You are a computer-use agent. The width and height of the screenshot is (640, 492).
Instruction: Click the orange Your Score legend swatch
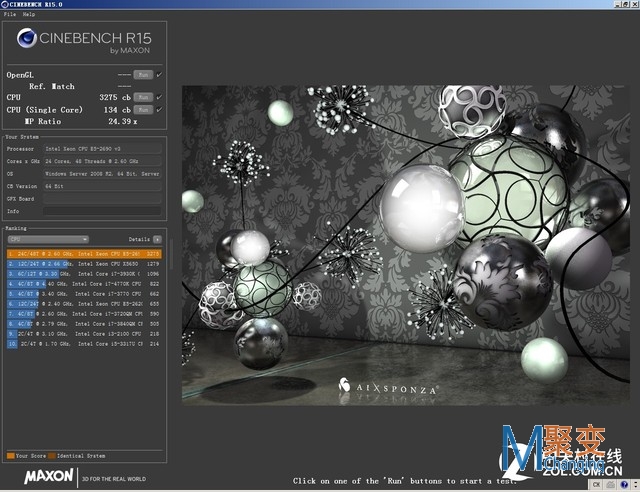pos(11,456)
